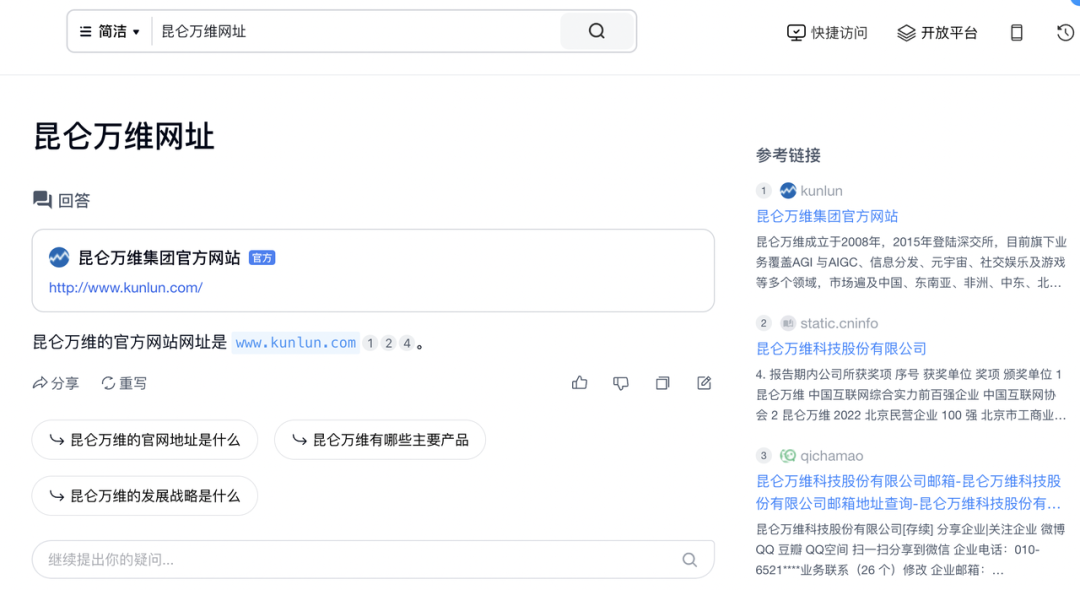Click the edit pencil icon
The height and width of the screenshot is (590, 1080).
pyautogui.click(x=703, y=383)
